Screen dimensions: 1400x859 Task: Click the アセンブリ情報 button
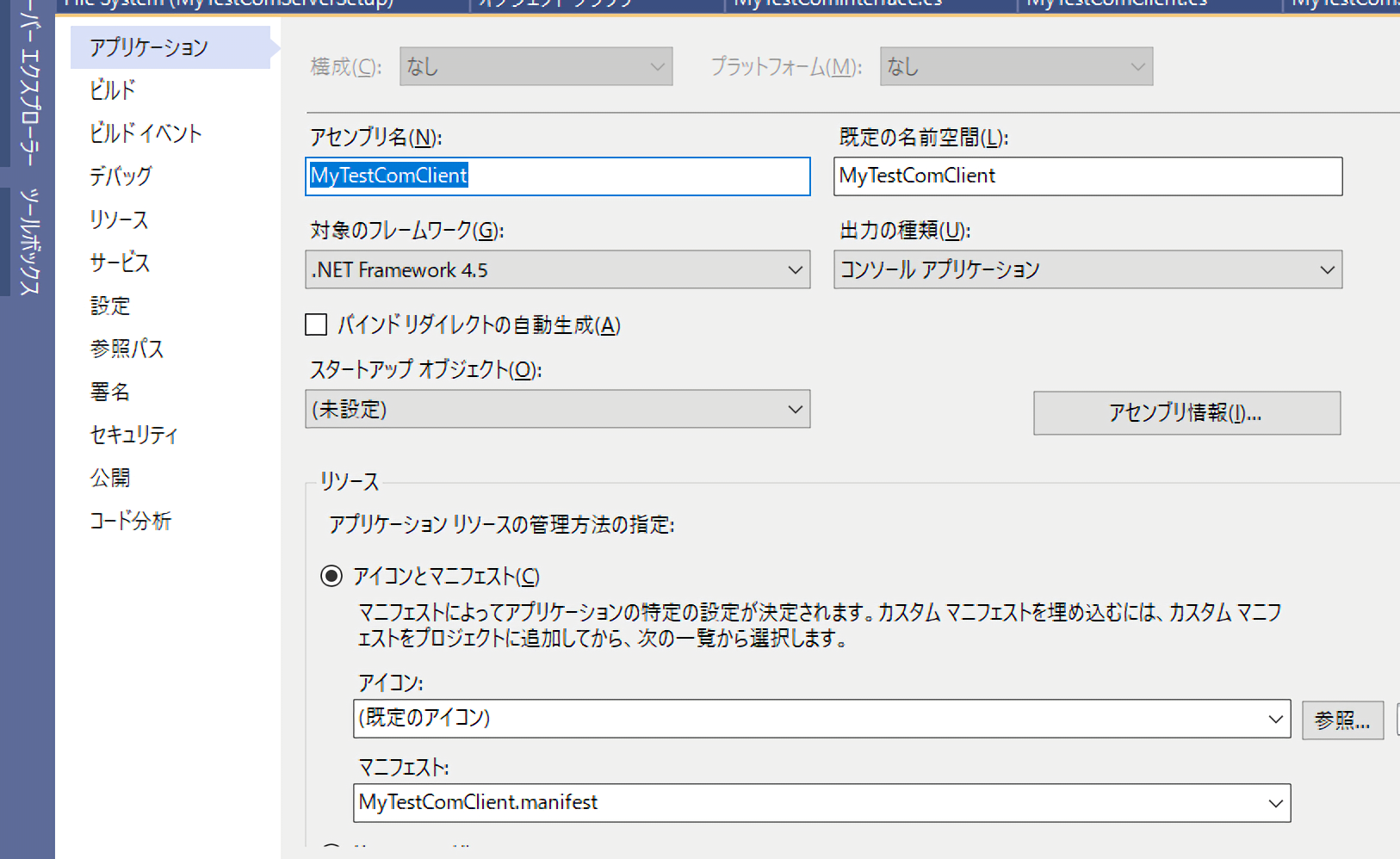pos(1186,413)
